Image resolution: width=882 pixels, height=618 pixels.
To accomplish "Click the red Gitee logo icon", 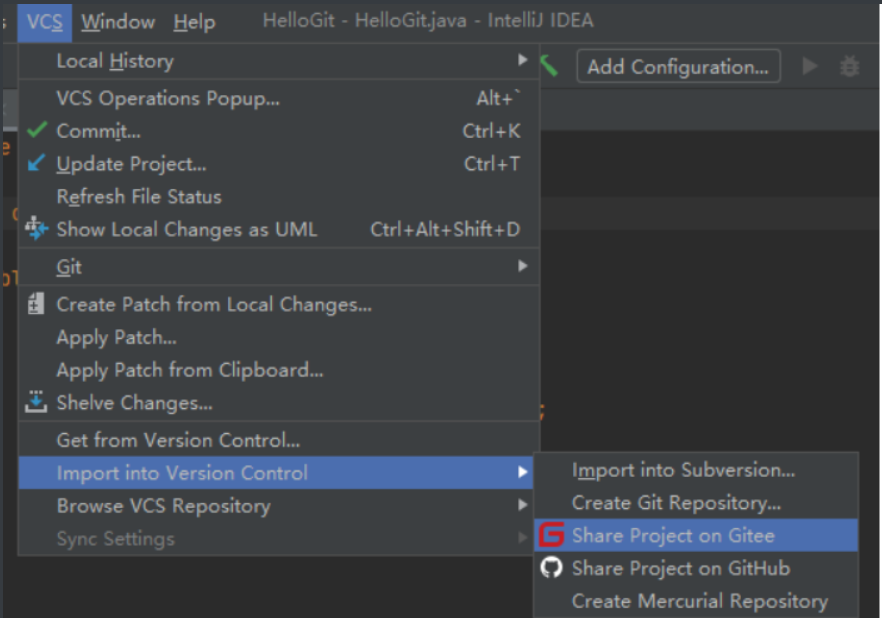I will (551, 535).
